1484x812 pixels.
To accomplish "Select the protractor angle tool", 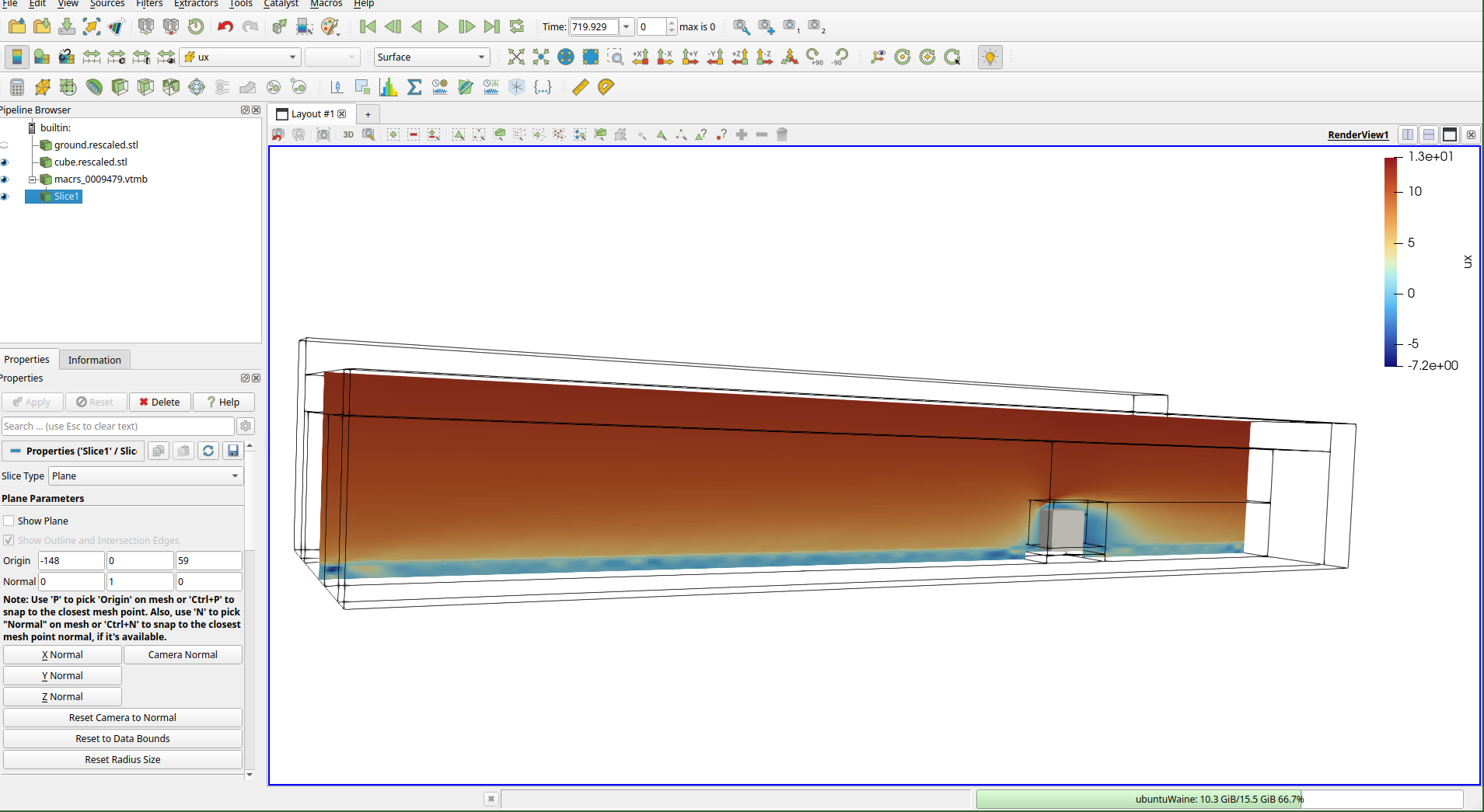I will pos(606,87).
